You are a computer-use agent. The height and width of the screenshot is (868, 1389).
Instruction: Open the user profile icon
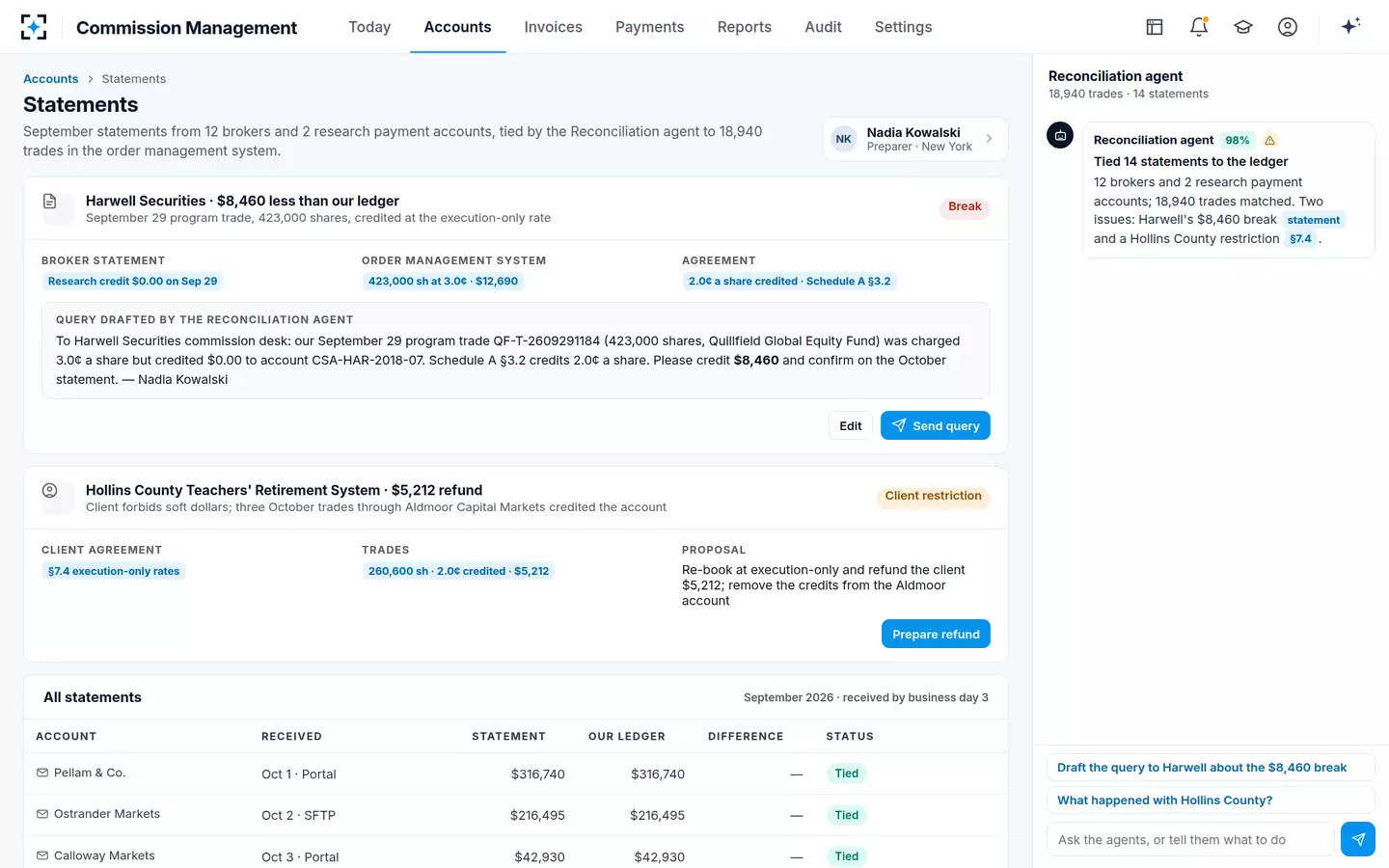(1288, 27)
